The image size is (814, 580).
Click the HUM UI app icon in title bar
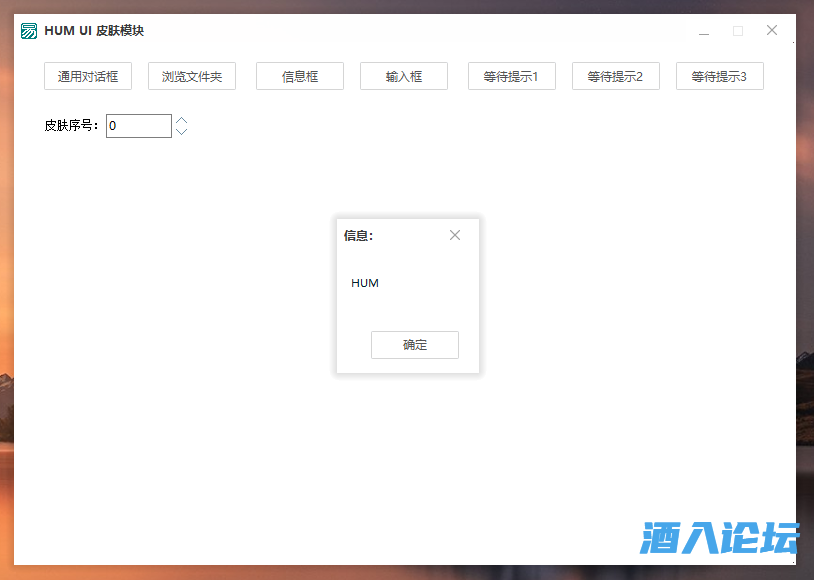pyautogui.click(x=29, y=31)
